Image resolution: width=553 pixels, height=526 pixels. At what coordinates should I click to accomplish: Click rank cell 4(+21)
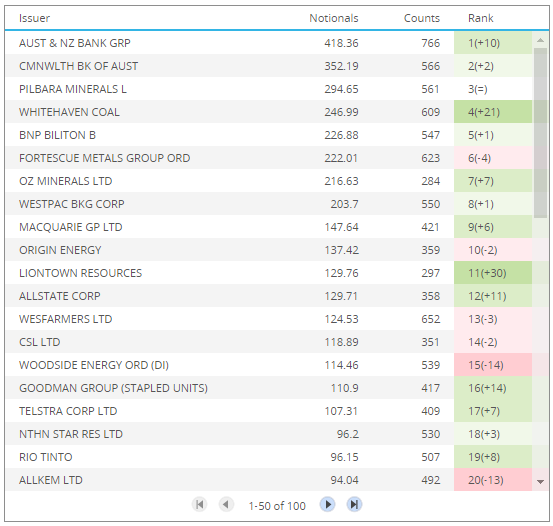[493, 112]
